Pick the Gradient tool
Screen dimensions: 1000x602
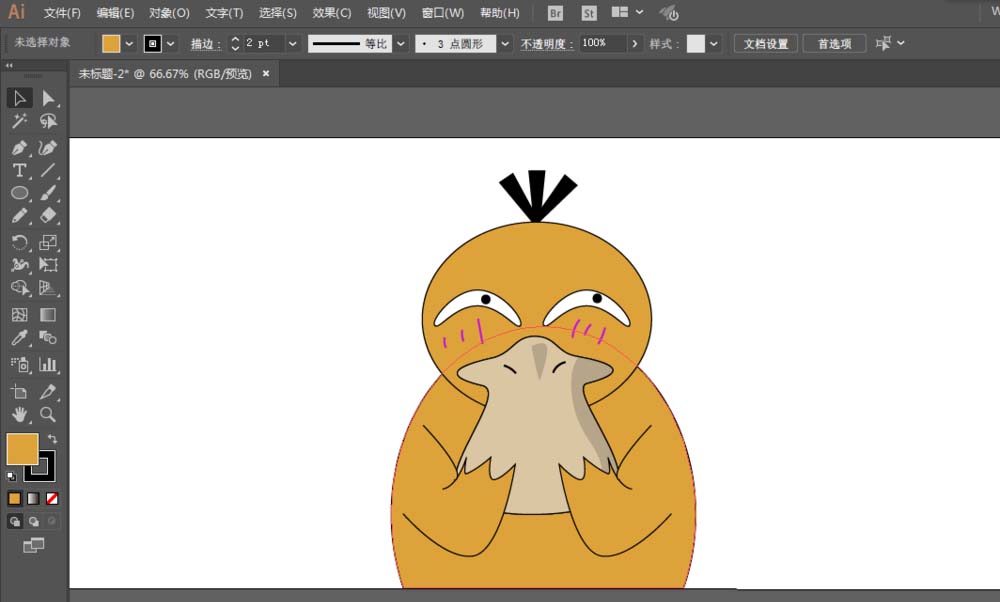pyautogui.click(x=48, y=315)
